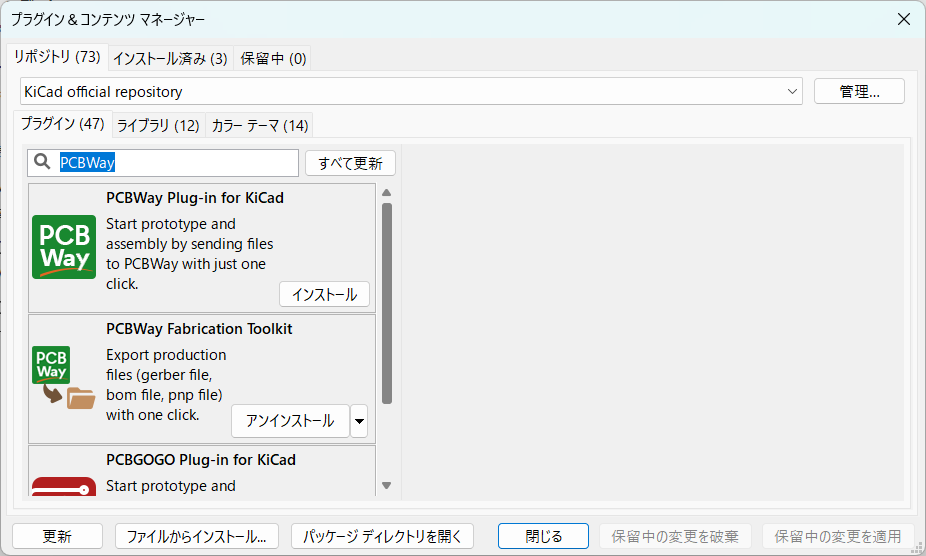
Task: Select the PCBGOGO Plug-in for KiCad title
Action: point(201,460)
